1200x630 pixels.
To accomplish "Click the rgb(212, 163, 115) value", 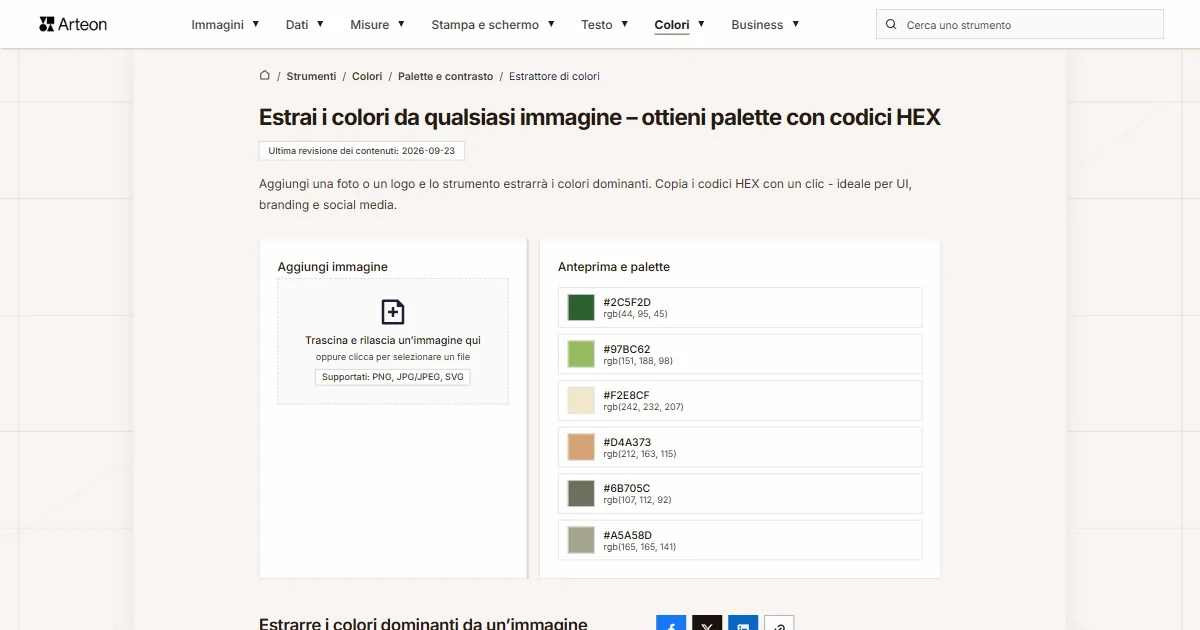I will [x=640, y=454].
